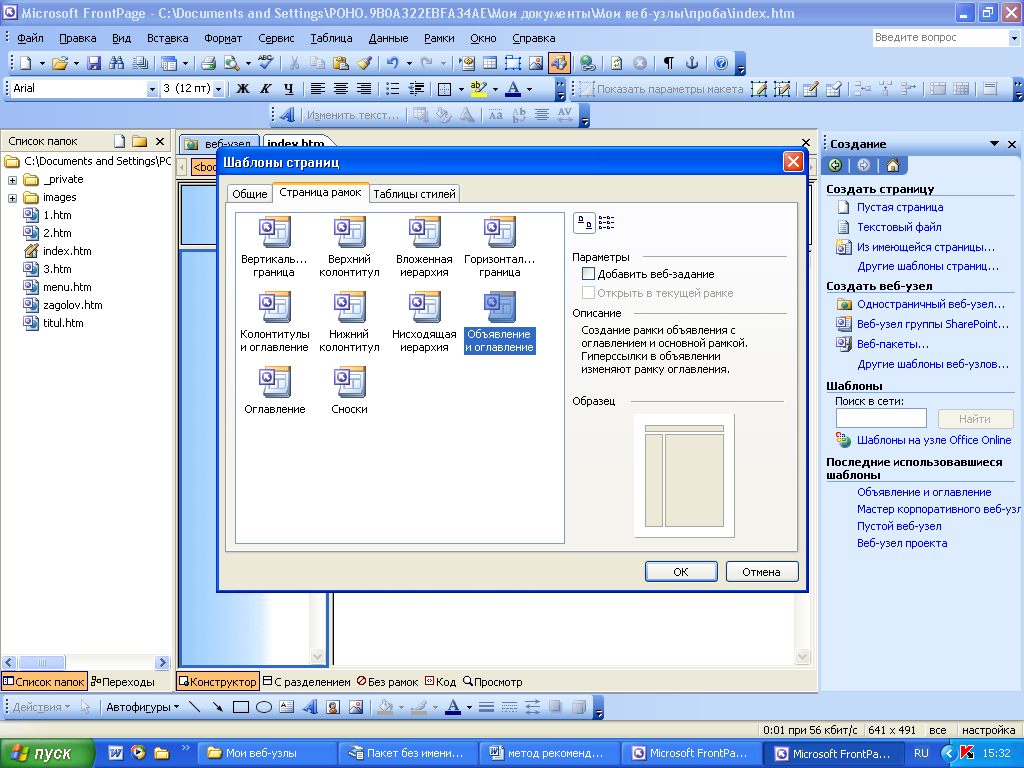
Task: Click the bulleted list icon
Action: coord(392,89)
